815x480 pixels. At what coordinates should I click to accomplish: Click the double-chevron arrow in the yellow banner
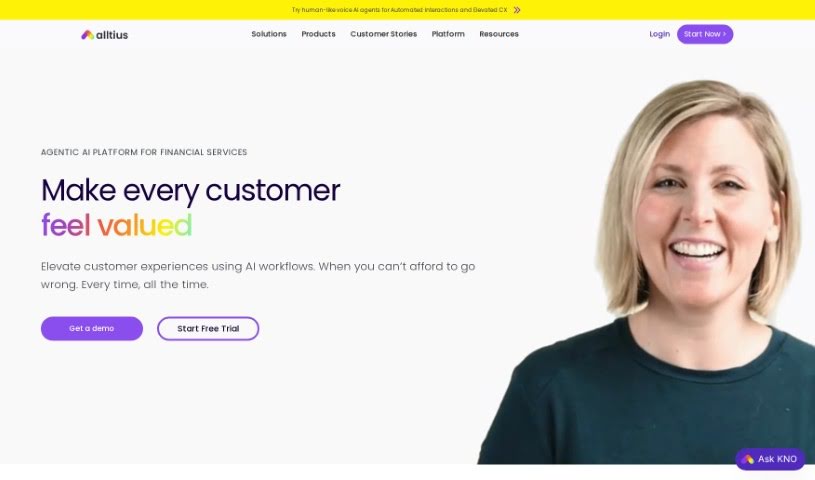(517, 10)
